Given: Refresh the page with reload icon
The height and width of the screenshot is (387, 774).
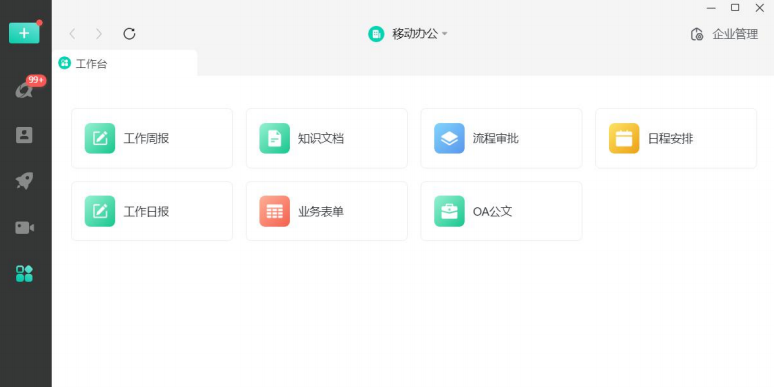Looking at the screenshot, I should click(129, 34).
